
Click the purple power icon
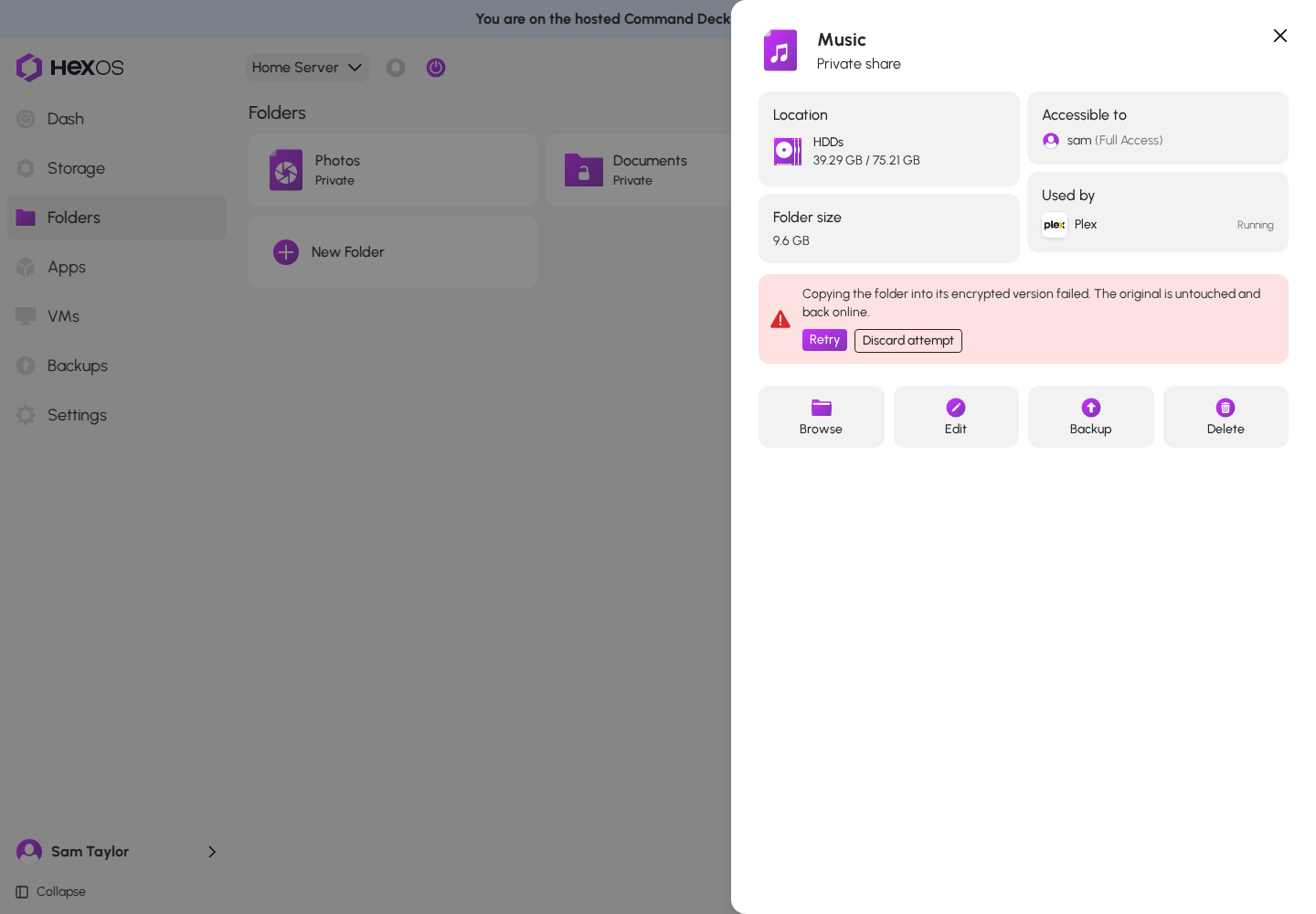(436, 68)
